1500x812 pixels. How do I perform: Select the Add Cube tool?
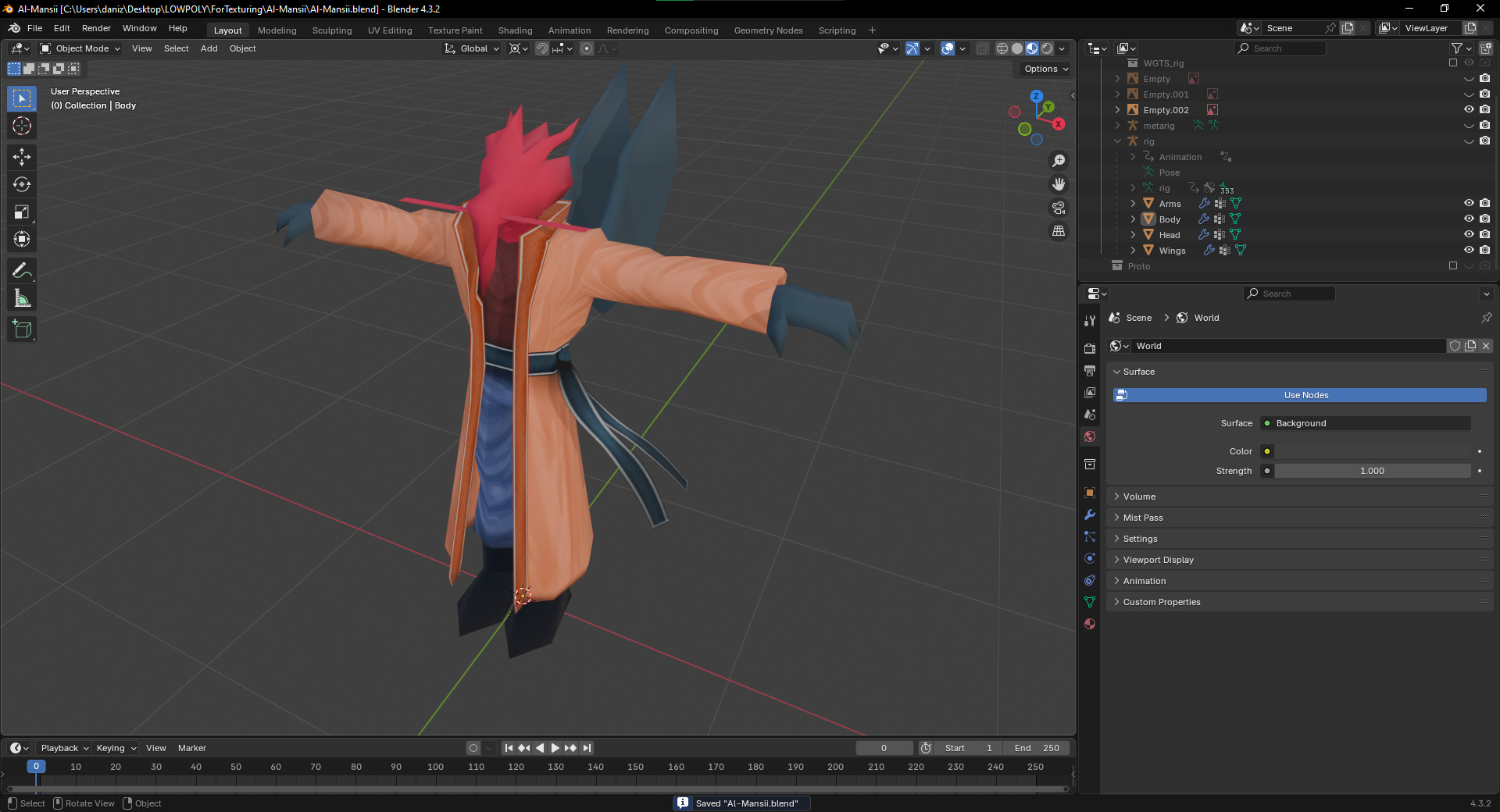[x=22, y=329]
